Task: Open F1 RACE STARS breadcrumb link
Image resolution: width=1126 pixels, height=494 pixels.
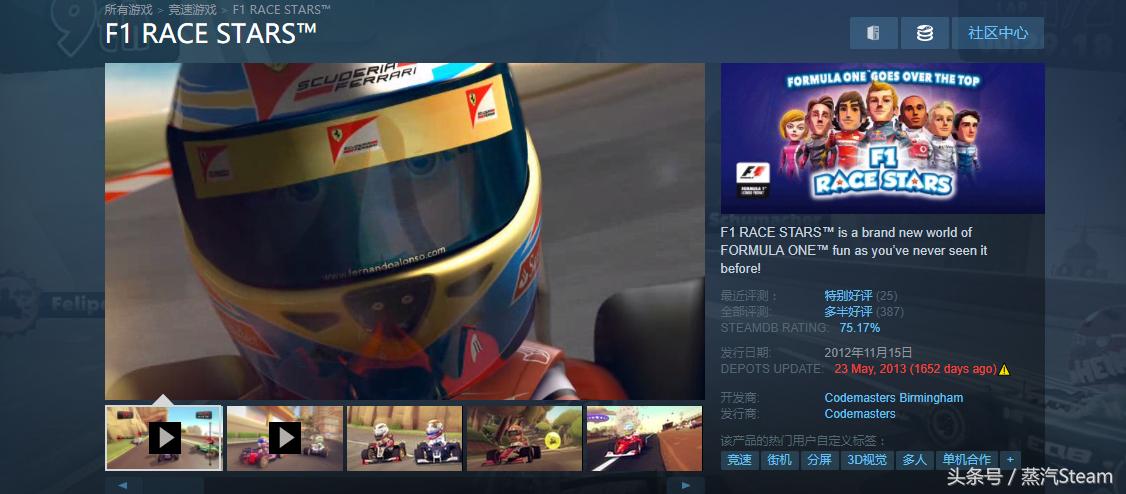Action: (x=282, y=9)
